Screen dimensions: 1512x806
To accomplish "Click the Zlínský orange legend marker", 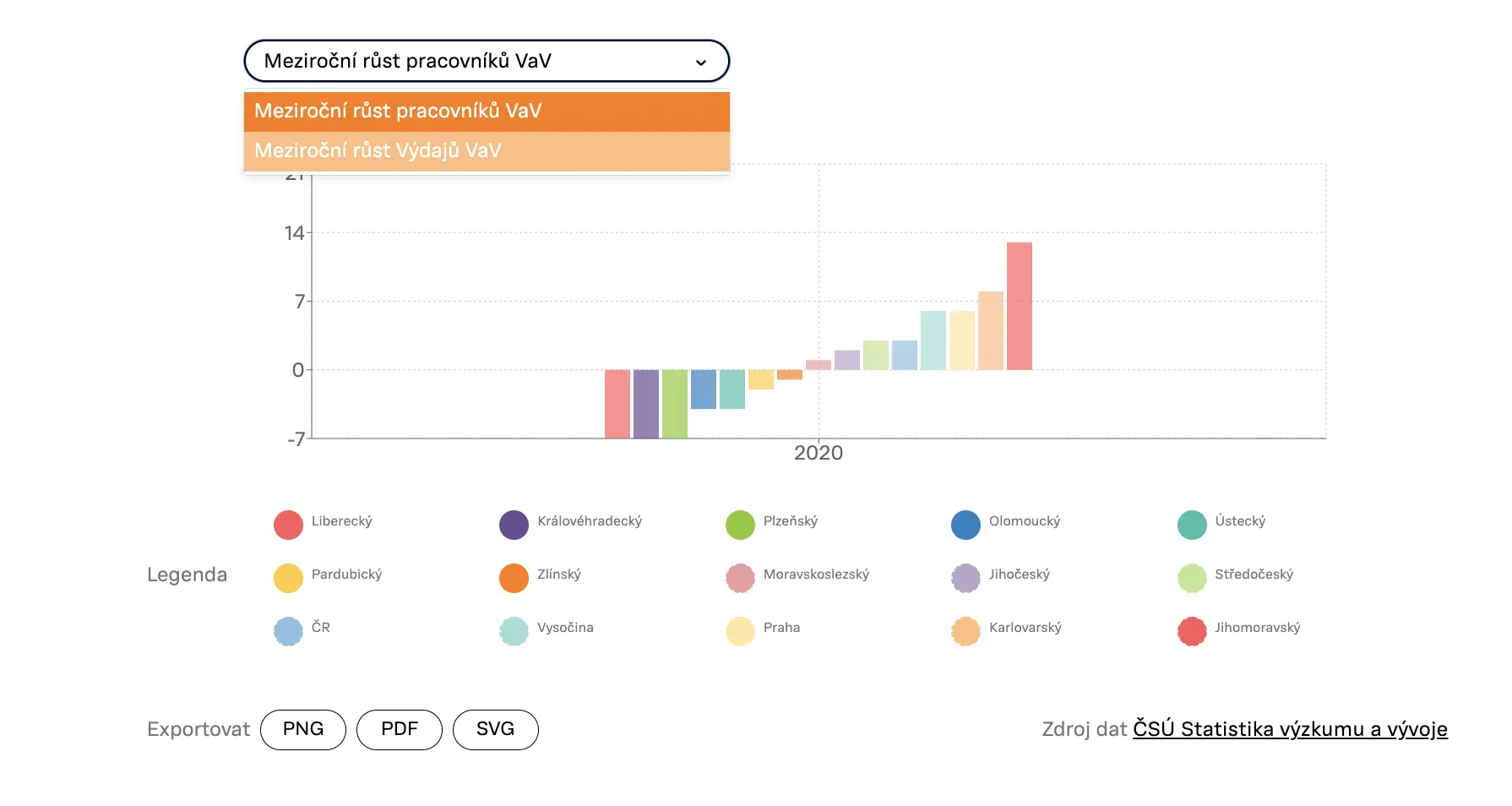I will 514,578.
